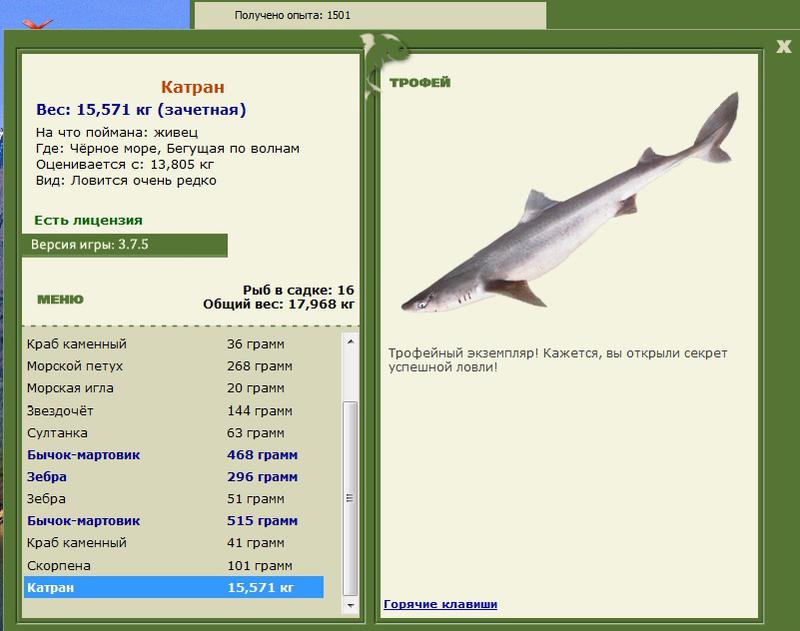Image resolution: width=800 pixels, height=631 pixels.
Task: Click the Катран shark trophy image
Action: (x=569, y=203)
